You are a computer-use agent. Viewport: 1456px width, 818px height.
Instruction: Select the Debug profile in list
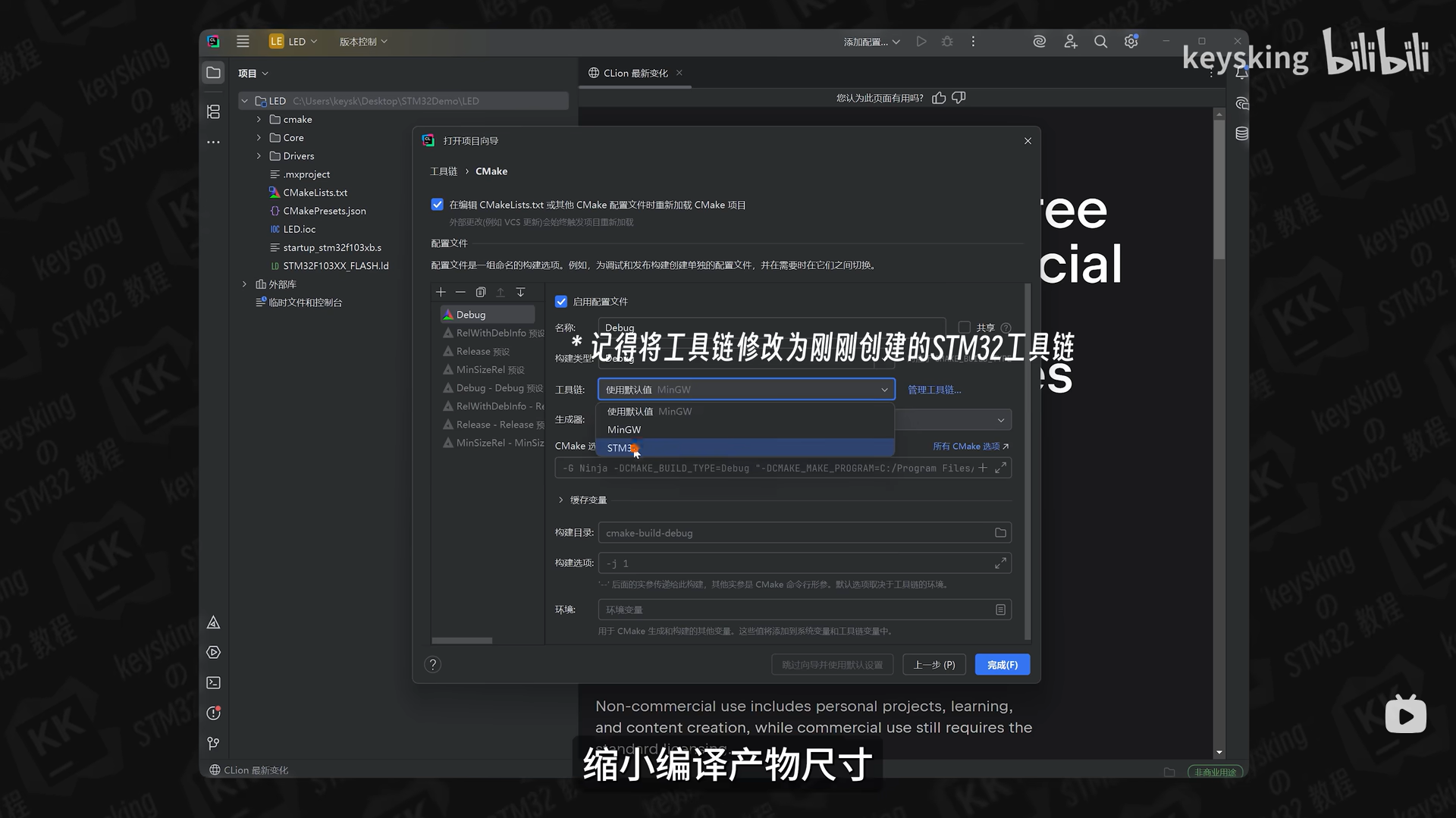point(488,315)
